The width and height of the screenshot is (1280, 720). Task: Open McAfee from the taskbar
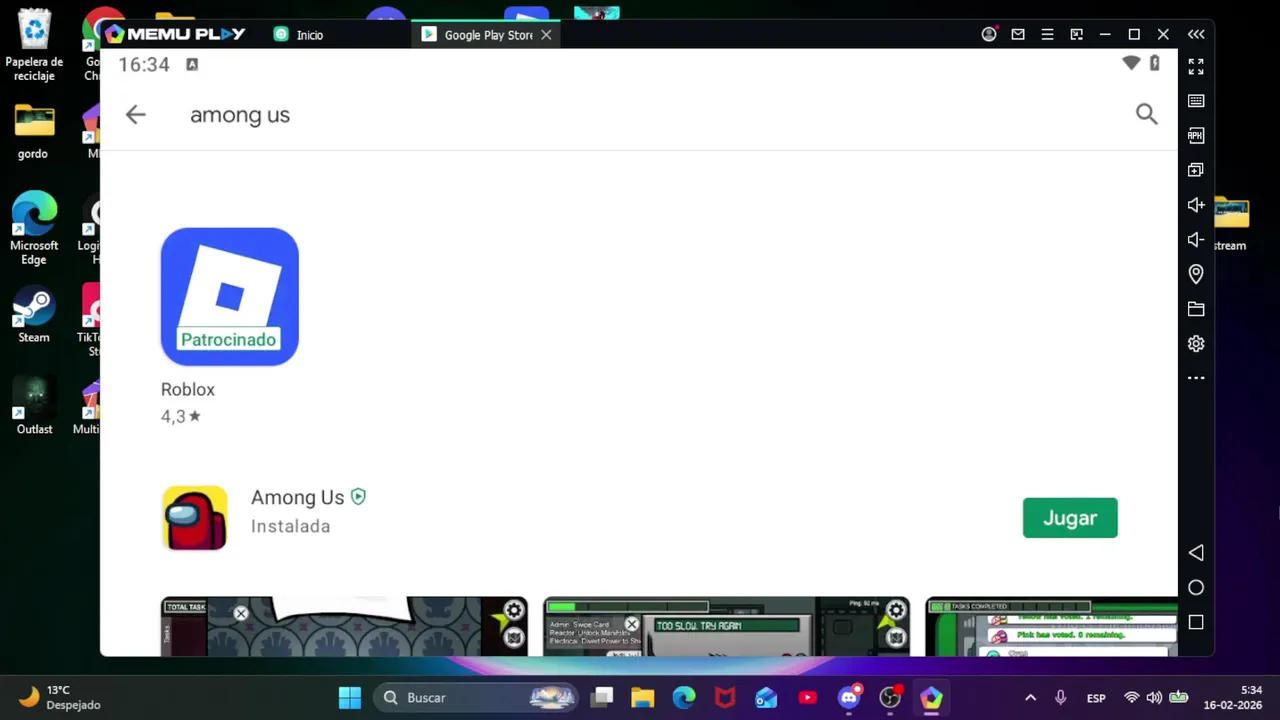725,698
